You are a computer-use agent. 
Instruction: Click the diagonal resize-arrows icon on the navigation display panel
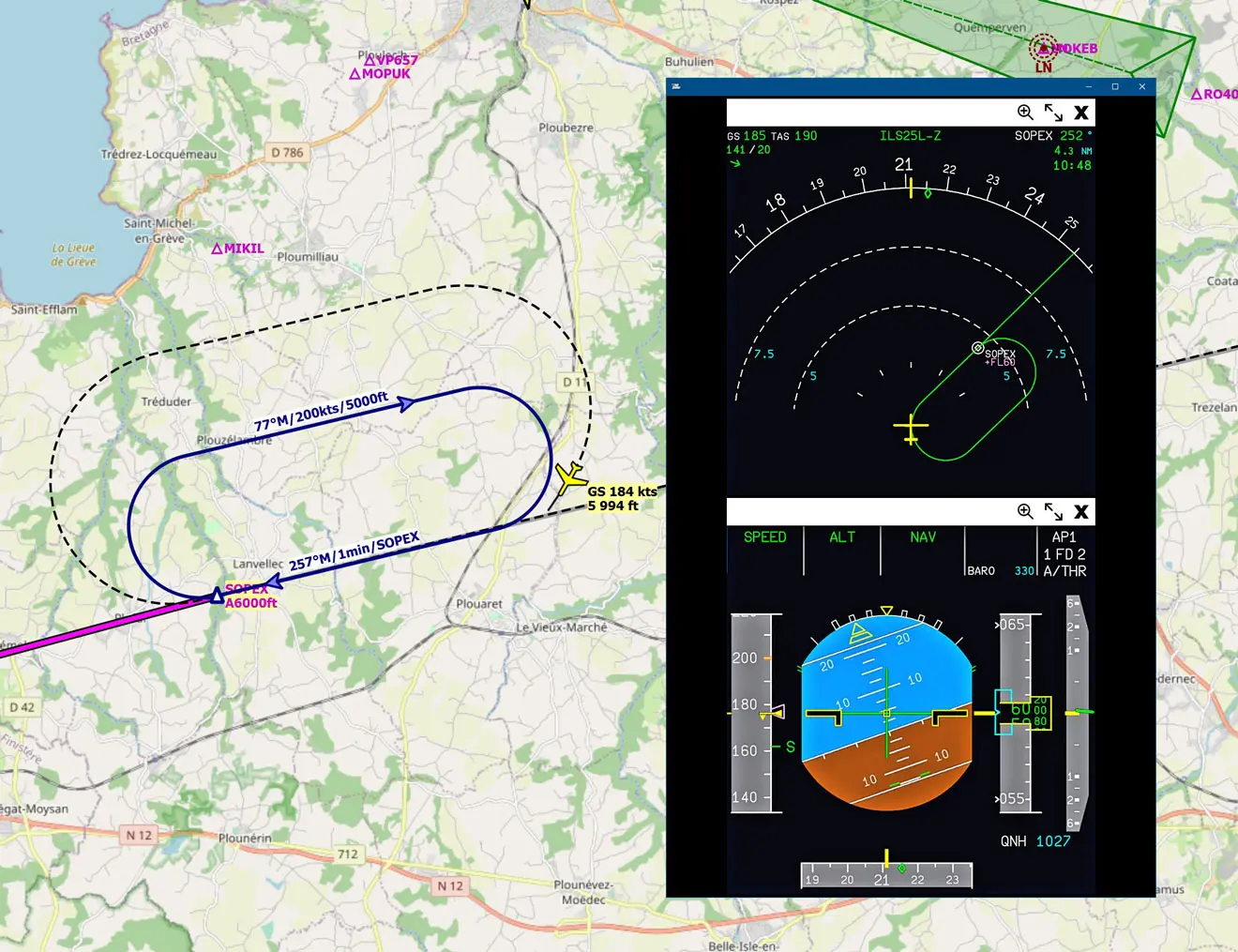1053,112
